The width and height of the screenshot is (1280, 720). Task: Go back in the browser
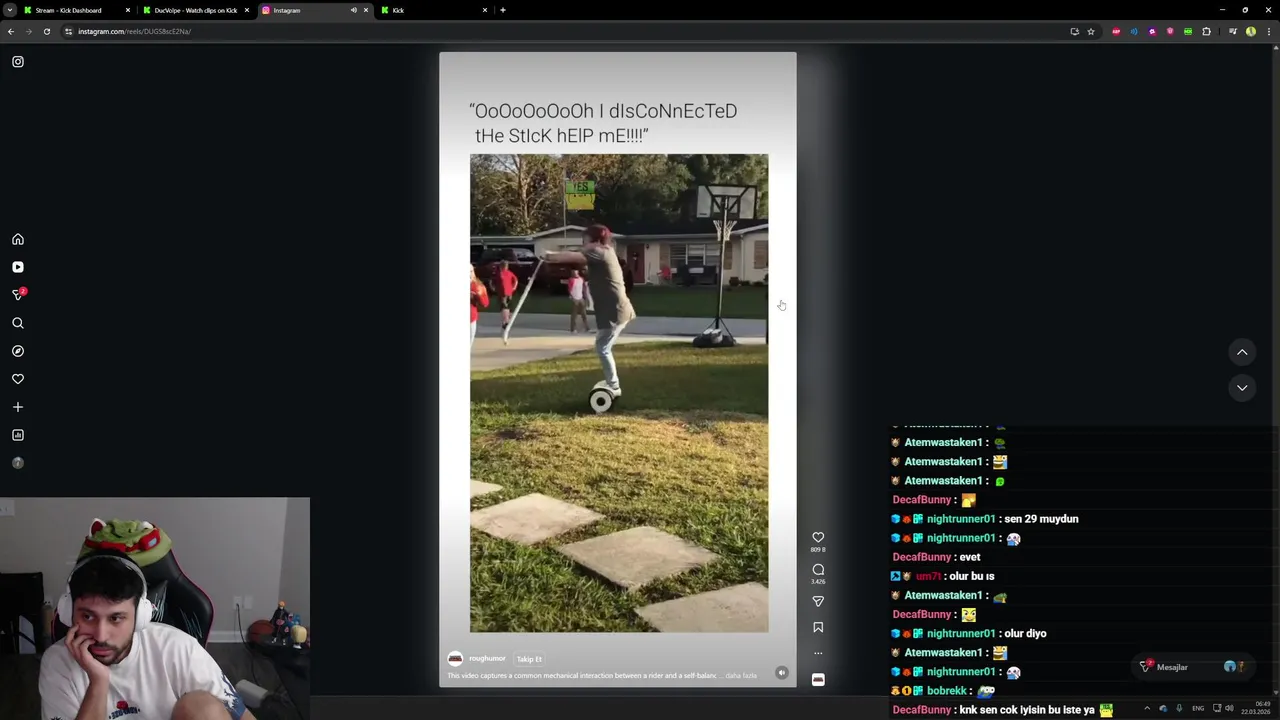[x=11, y=31]
